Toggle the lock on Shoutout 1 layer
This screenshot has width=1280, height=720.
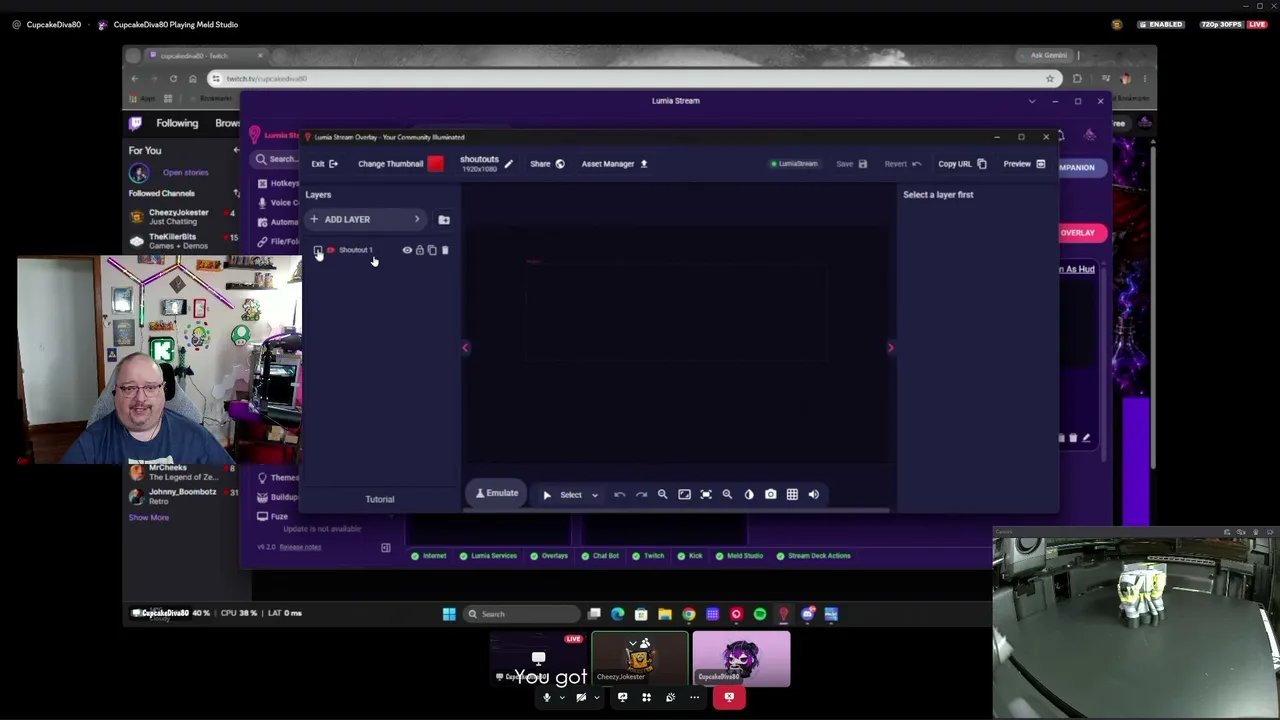(420, 250)
